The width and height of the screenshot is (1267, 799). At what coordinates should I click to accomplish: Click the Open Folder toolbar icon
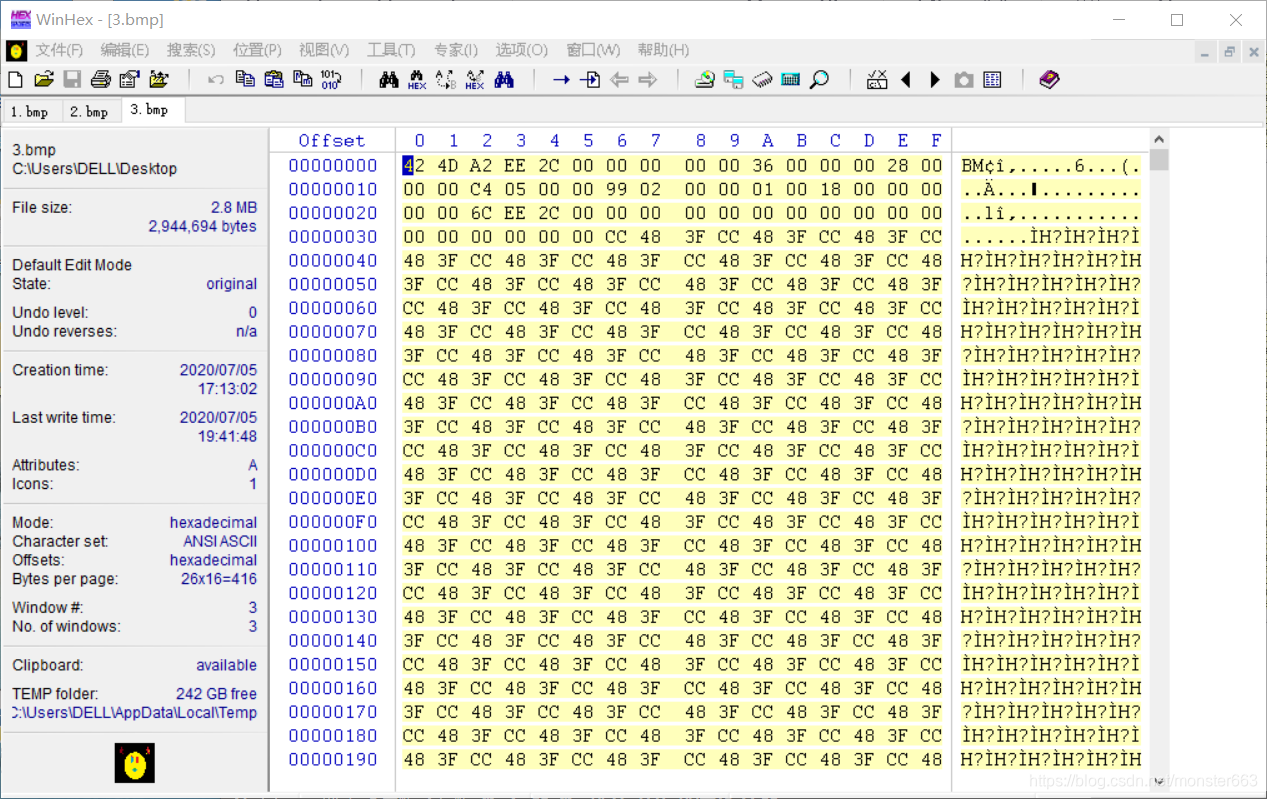point(159,79)
